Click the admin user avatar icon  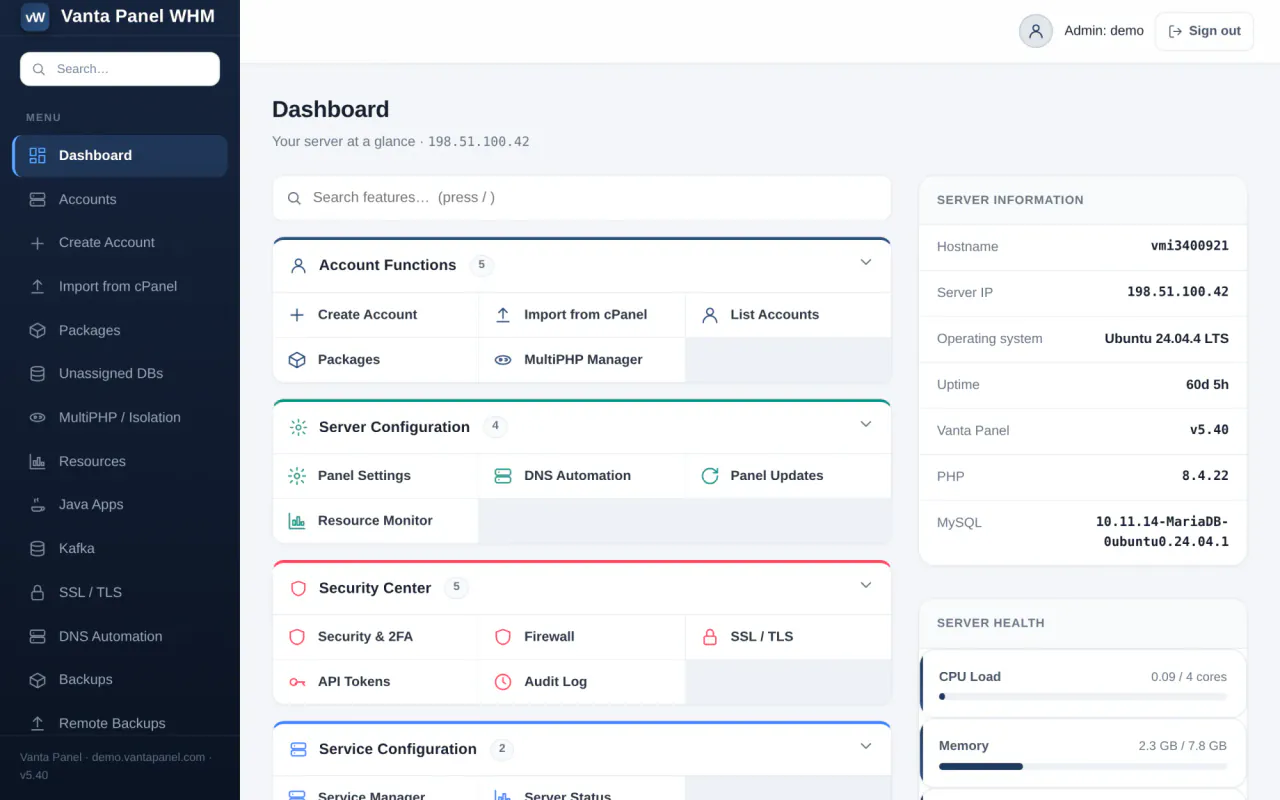click(x=1036, y=31)
